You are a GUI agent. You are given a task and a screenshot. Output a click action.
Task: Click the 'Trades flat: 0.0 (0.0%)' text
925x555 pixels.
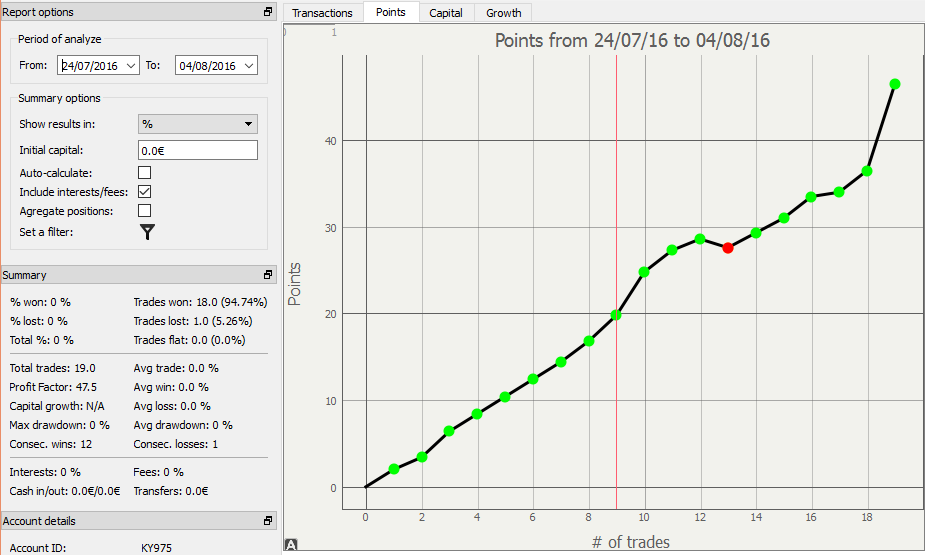[x=189, y=340]
